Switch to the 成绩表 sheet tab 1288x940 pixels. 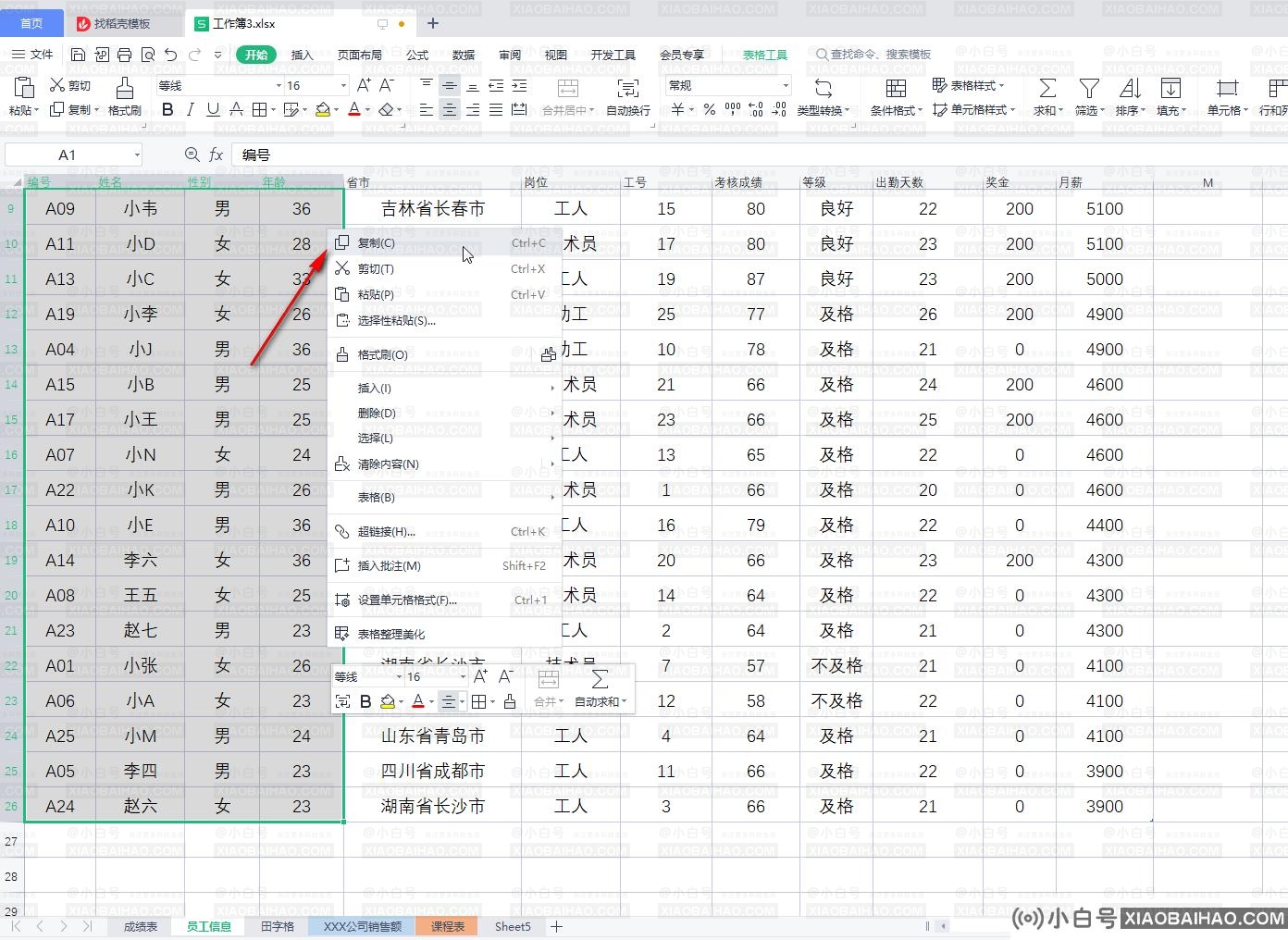(141, 926)
